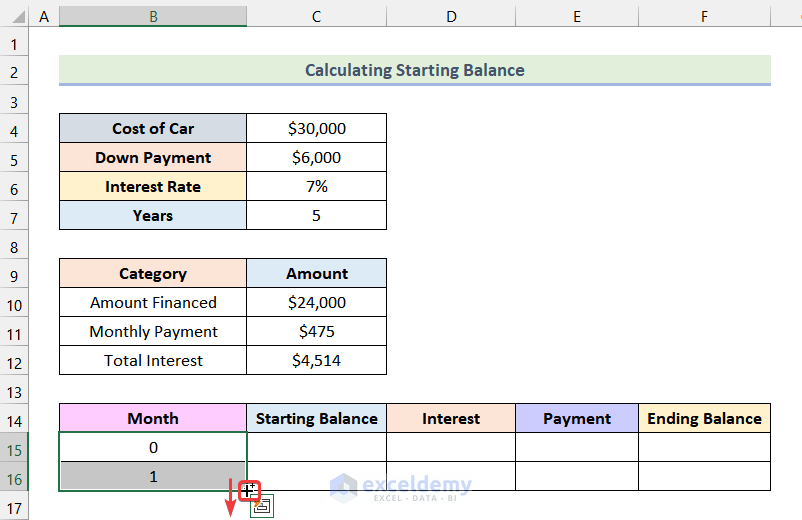Click the empty Payment cell in row 16
This screenshot has width=802, height=520.
click(577, 477)
